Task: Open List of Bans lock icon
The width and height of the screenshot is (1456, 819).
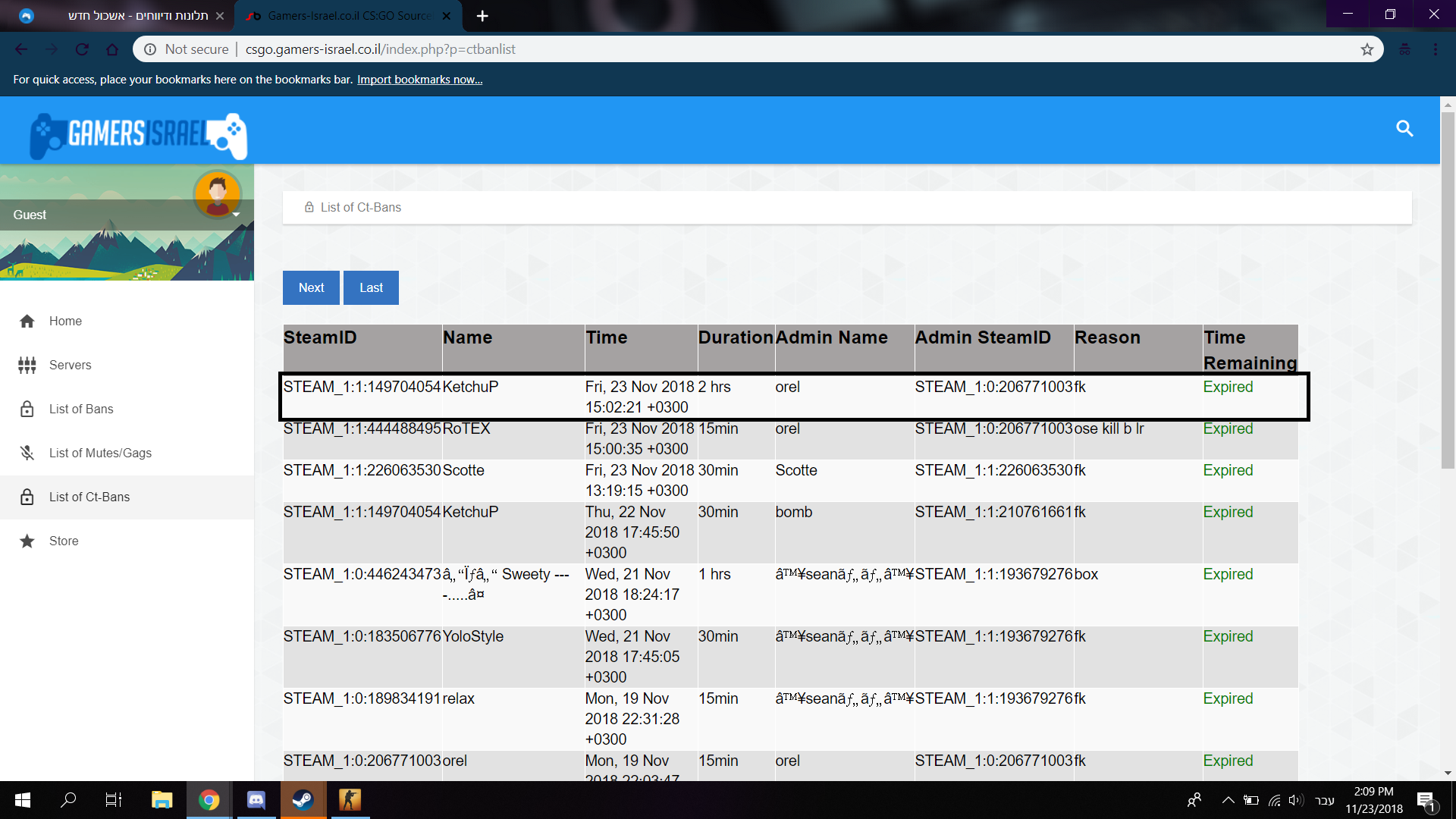Action: [x=27, y=409]
